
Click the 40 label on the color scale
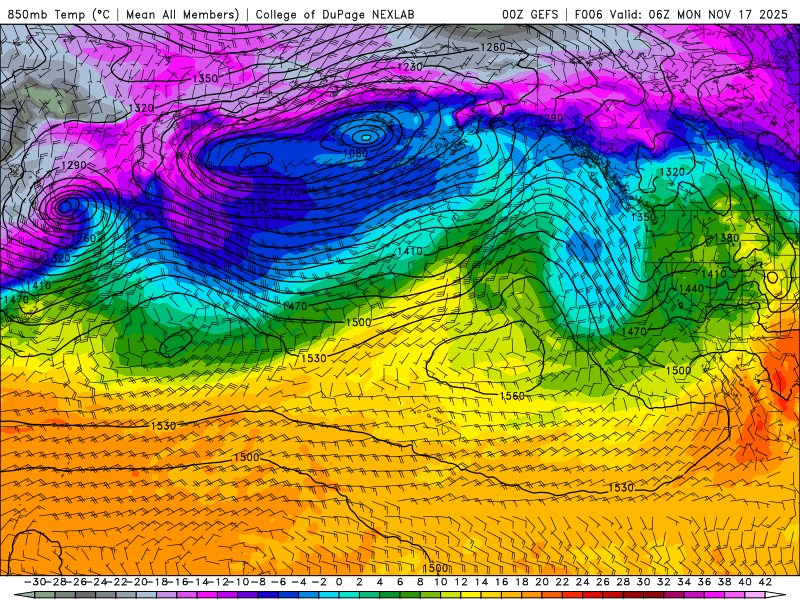click(745, 582)
